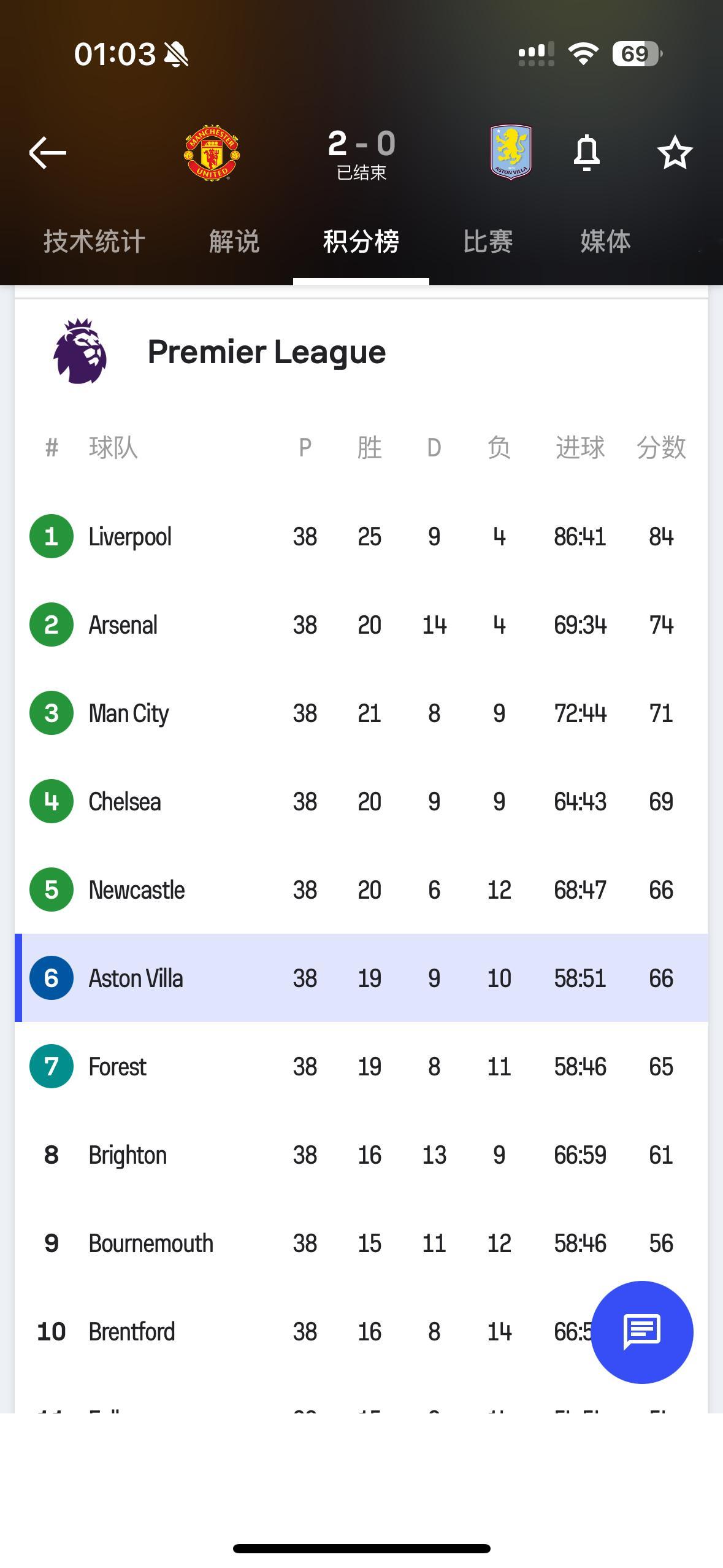Tap Man City rank badge 3
This screenshot has height=1568, width=723.
point(52,713)
